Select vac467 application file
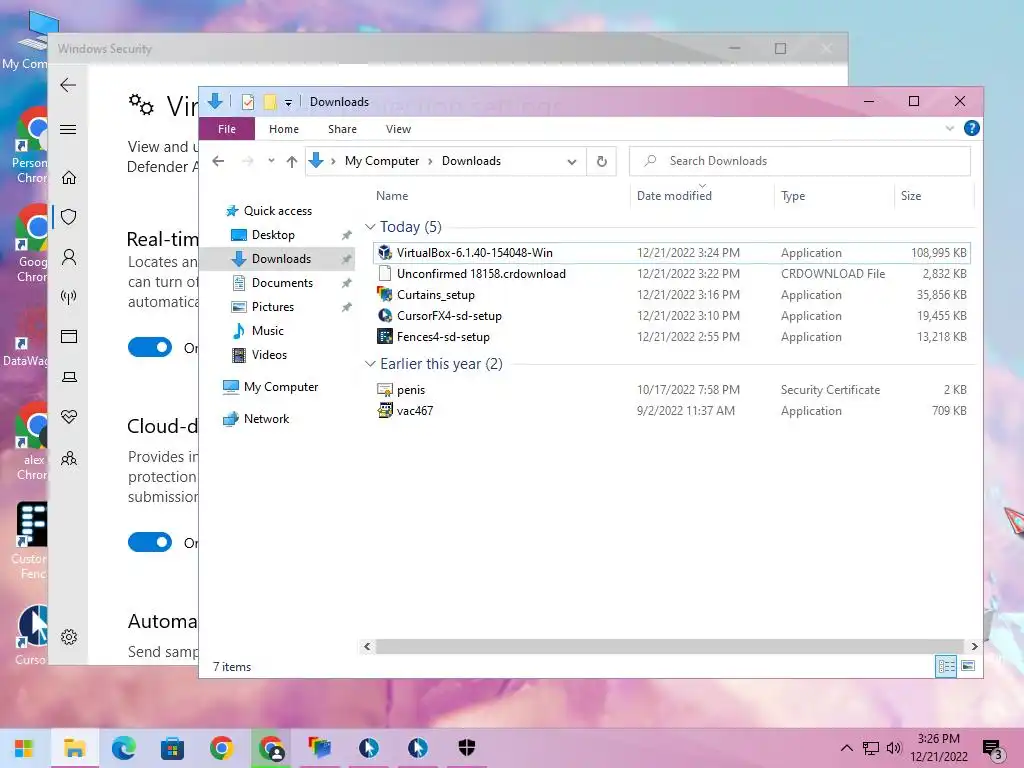Image resolution: width=1024 pixels, height=768 pixels. click(x=671, y=411)
